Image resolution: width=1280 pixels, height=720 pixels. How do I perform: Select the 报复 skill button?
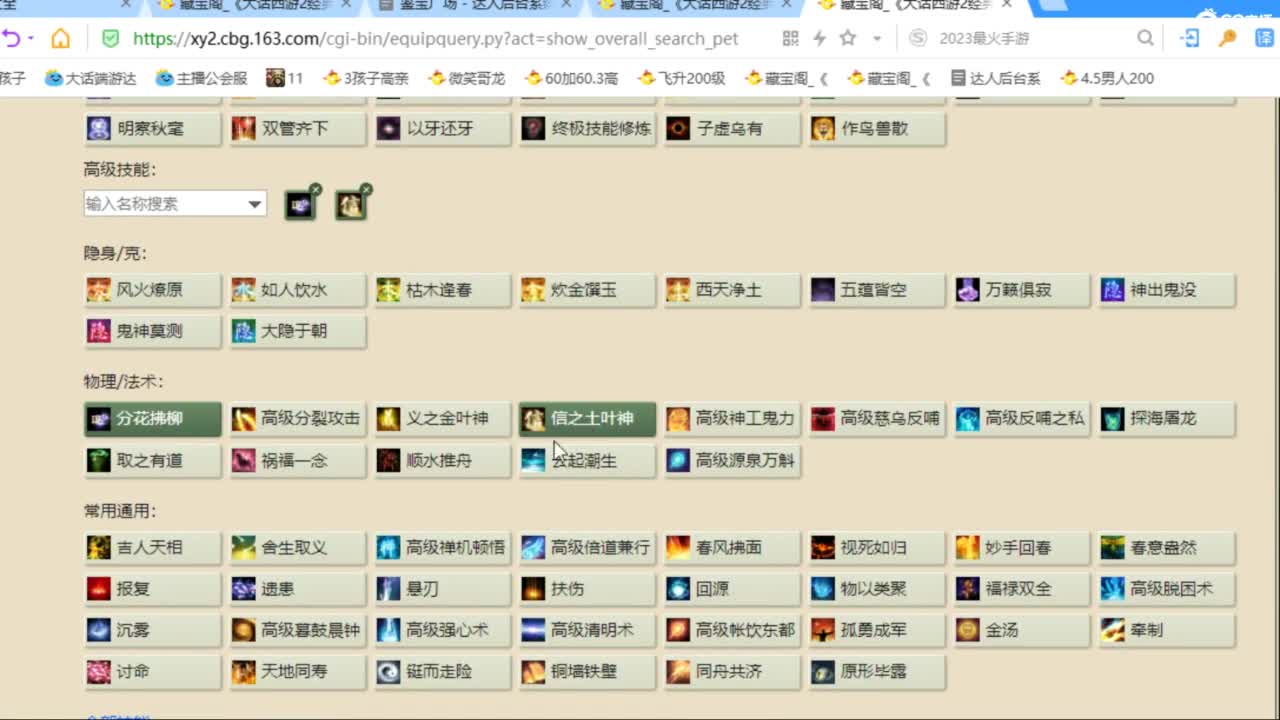(152, 589)
